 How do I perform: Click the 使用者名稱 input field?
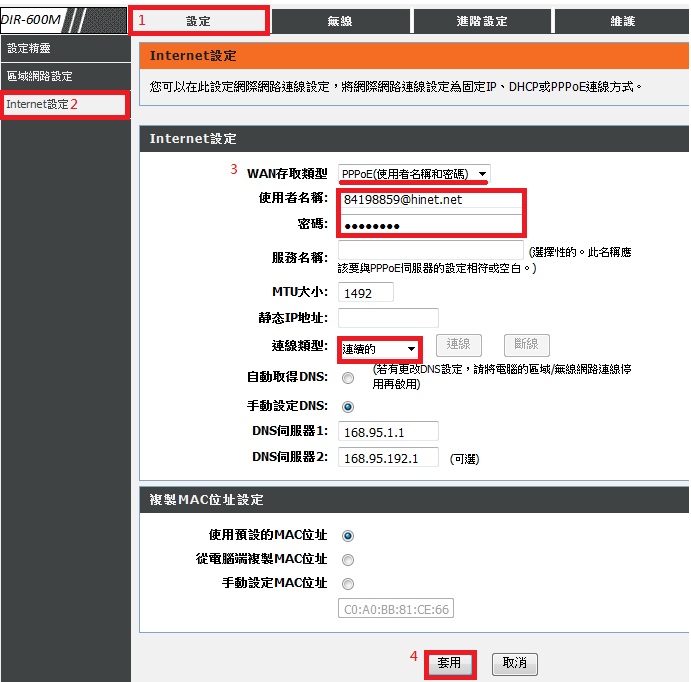click(430, 200)
